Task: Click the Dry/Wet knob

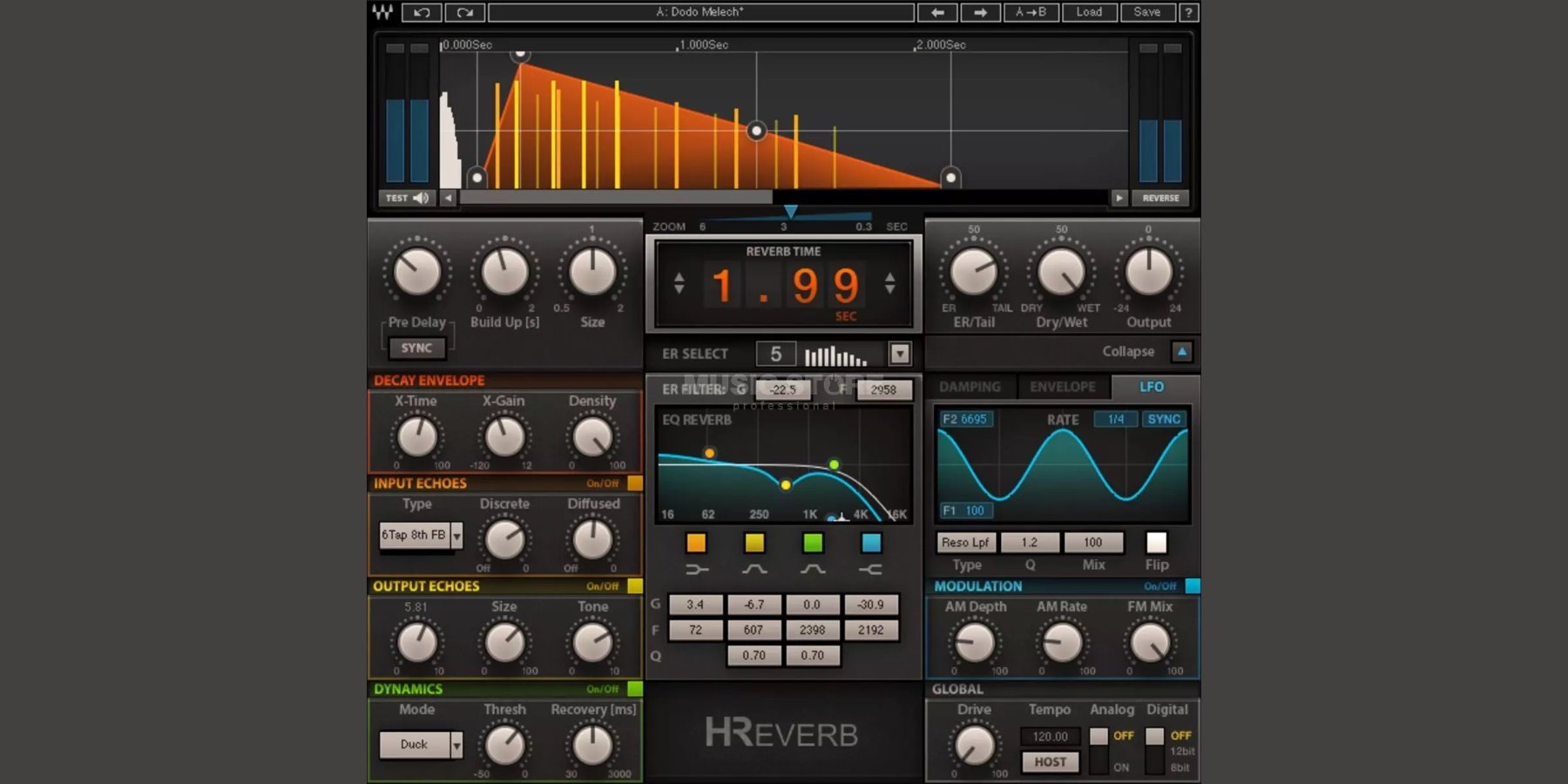Action: 1061,272
